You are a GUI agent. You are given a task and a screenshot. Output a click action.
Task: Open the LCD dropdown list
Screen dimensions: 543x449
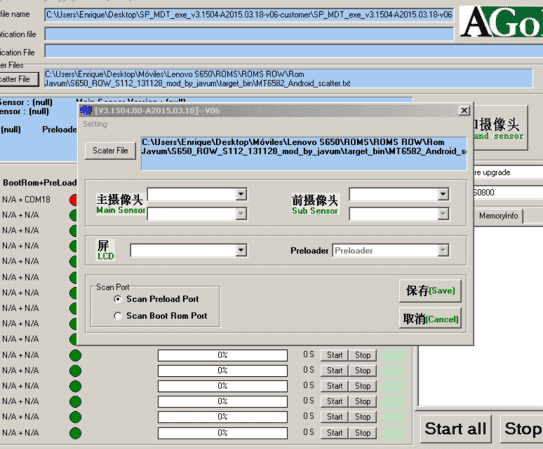(x=241, y=250)
